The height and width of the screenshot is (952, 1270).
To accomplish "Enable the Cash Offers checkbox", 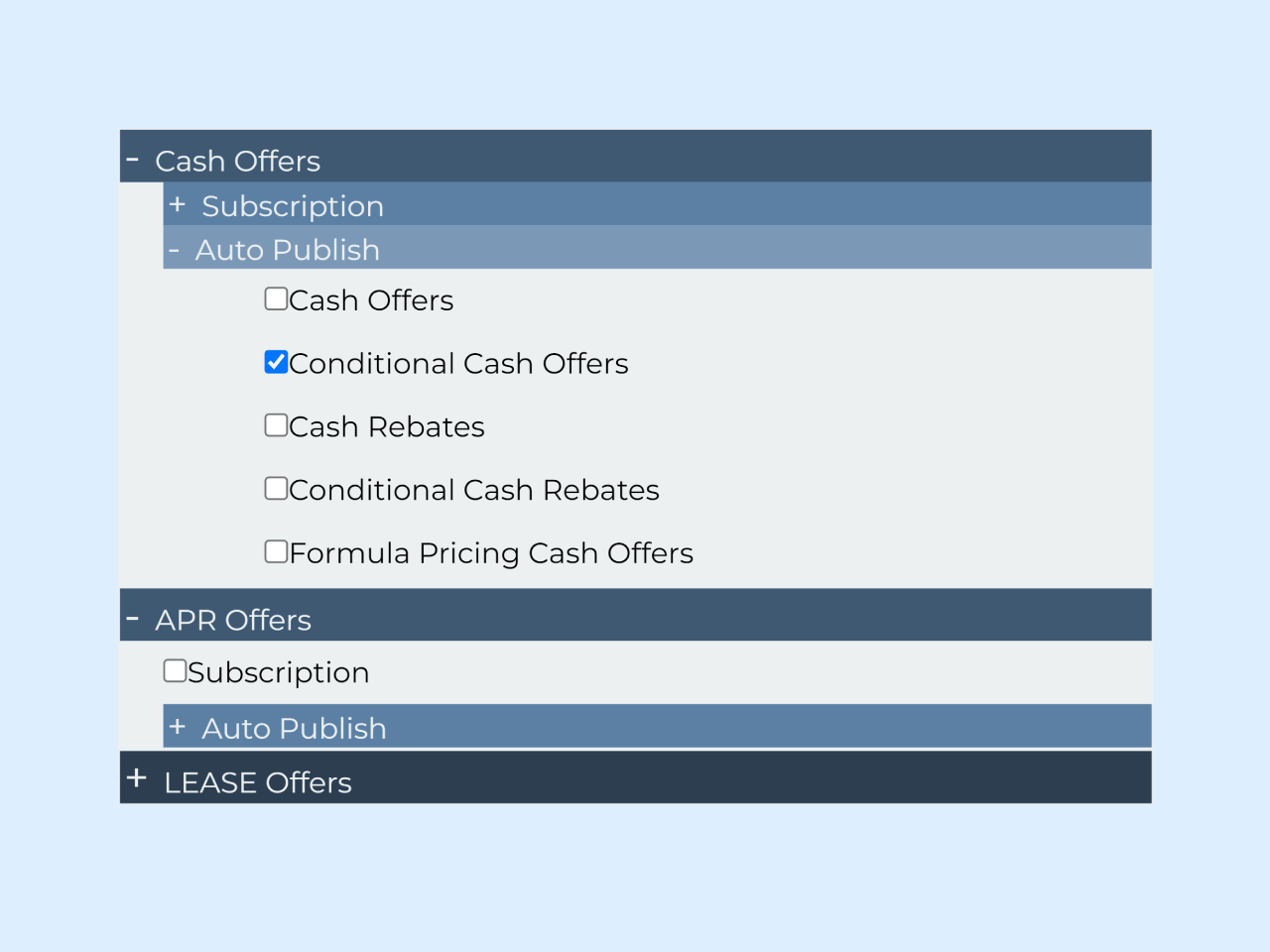I will click(x=276, y=297).
